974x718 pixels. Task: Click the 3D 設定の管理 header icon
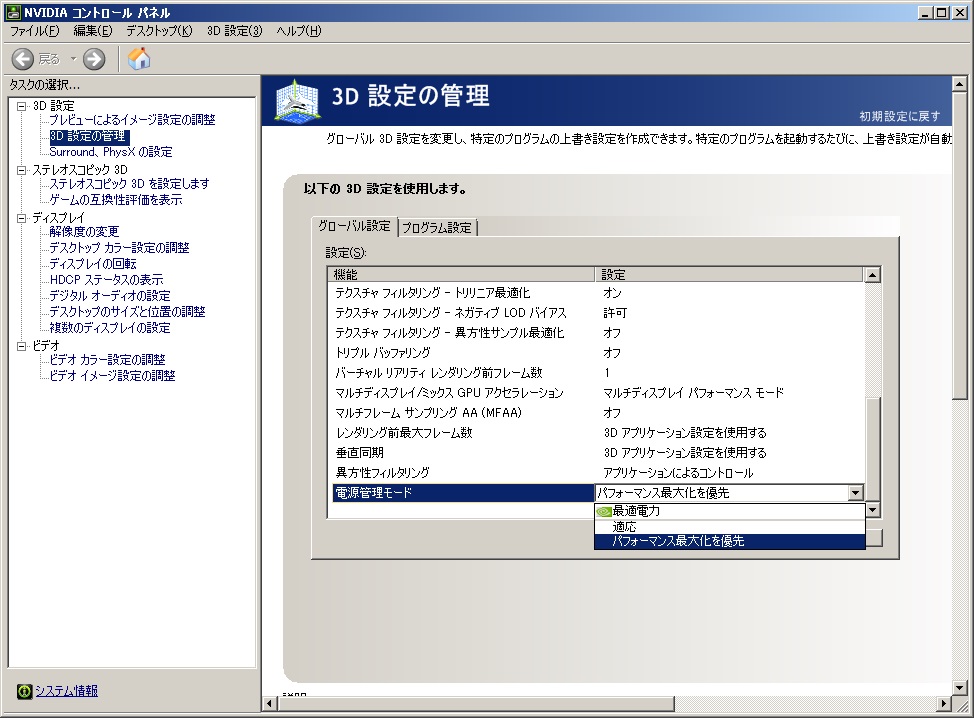297,101
